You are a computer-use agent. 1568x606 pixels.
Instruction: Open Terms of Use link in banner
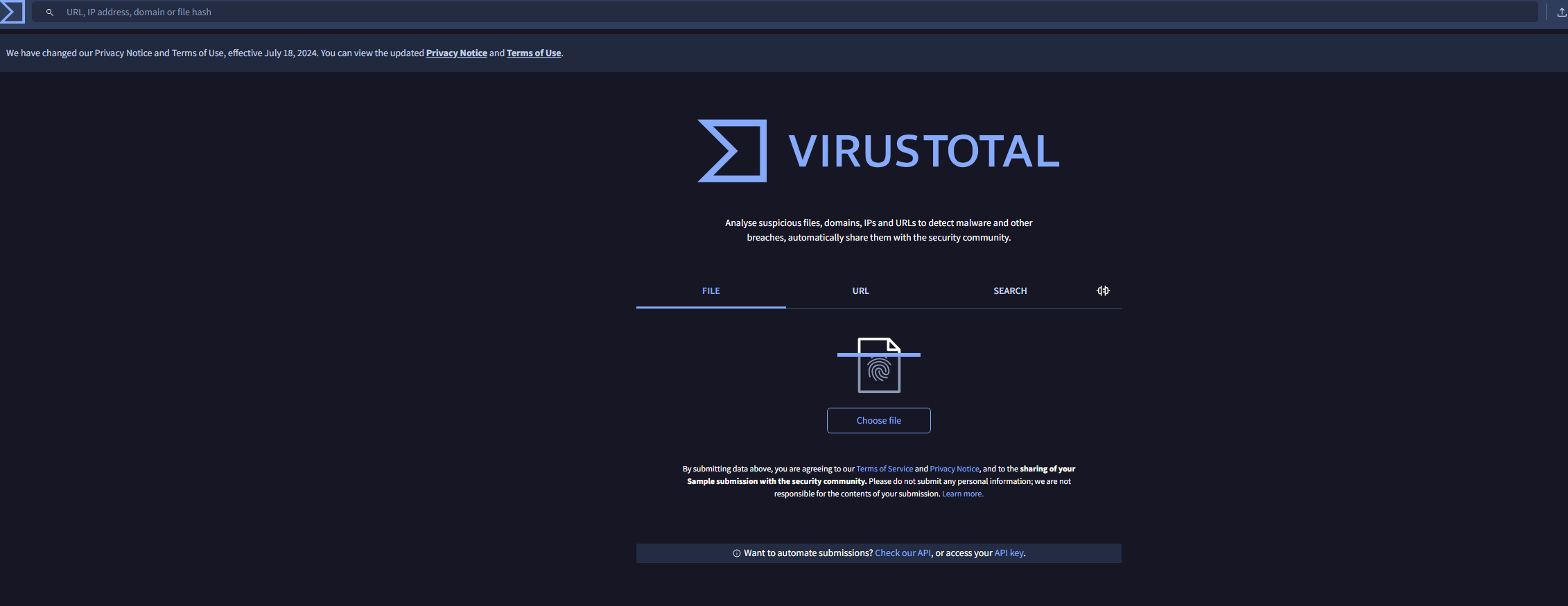pyautogui.click(x=534, y=53)
